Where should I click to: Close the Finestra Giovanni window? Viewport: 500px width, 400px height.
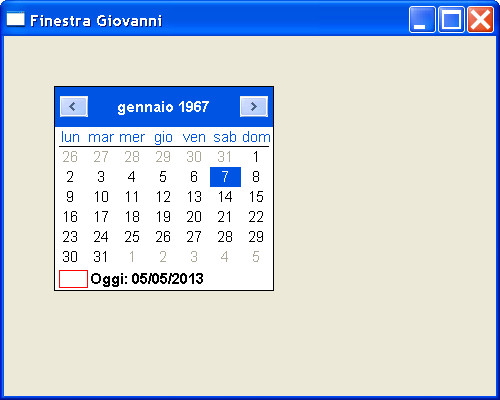click(x=480, y=20)
